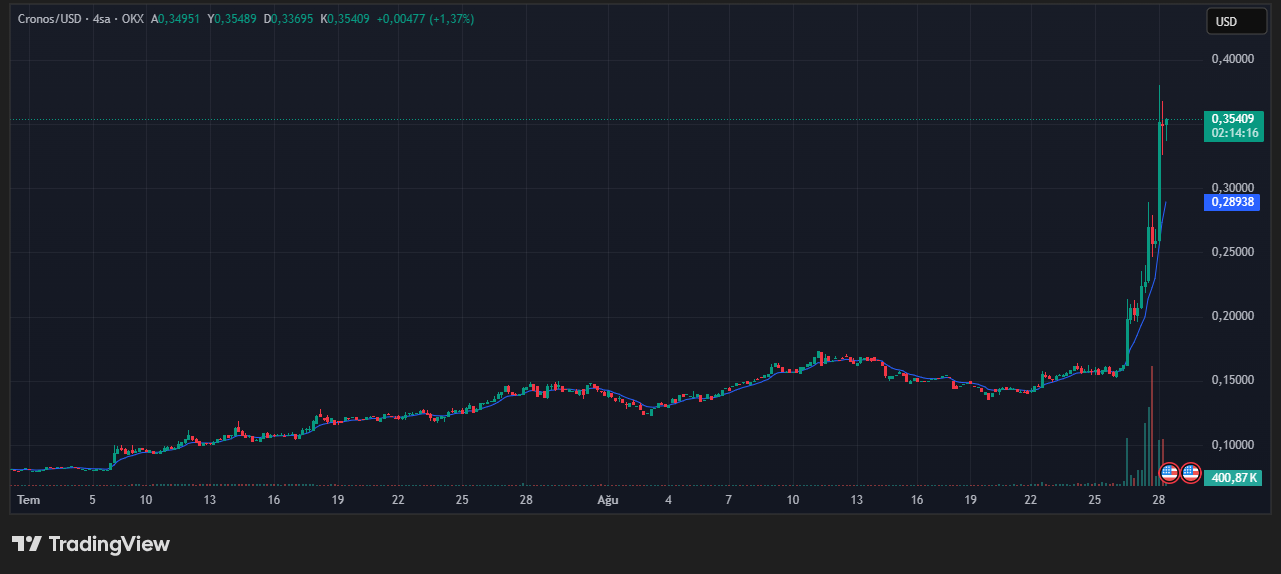
Task: Click the TradingView logo
Action: tap(91, 544)
